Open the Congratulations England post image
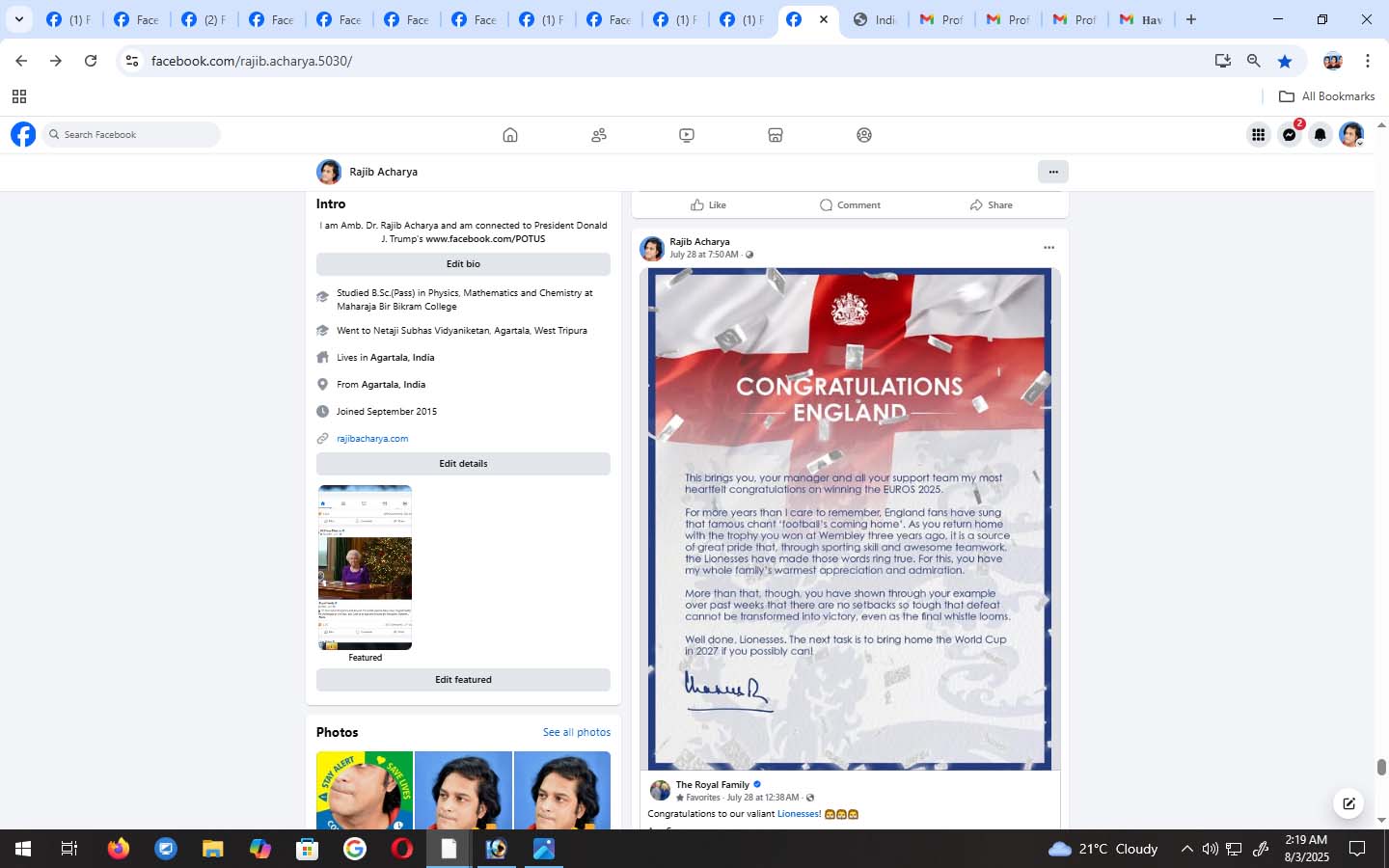This screenshot has width=1389, height=868. [850, 519]
